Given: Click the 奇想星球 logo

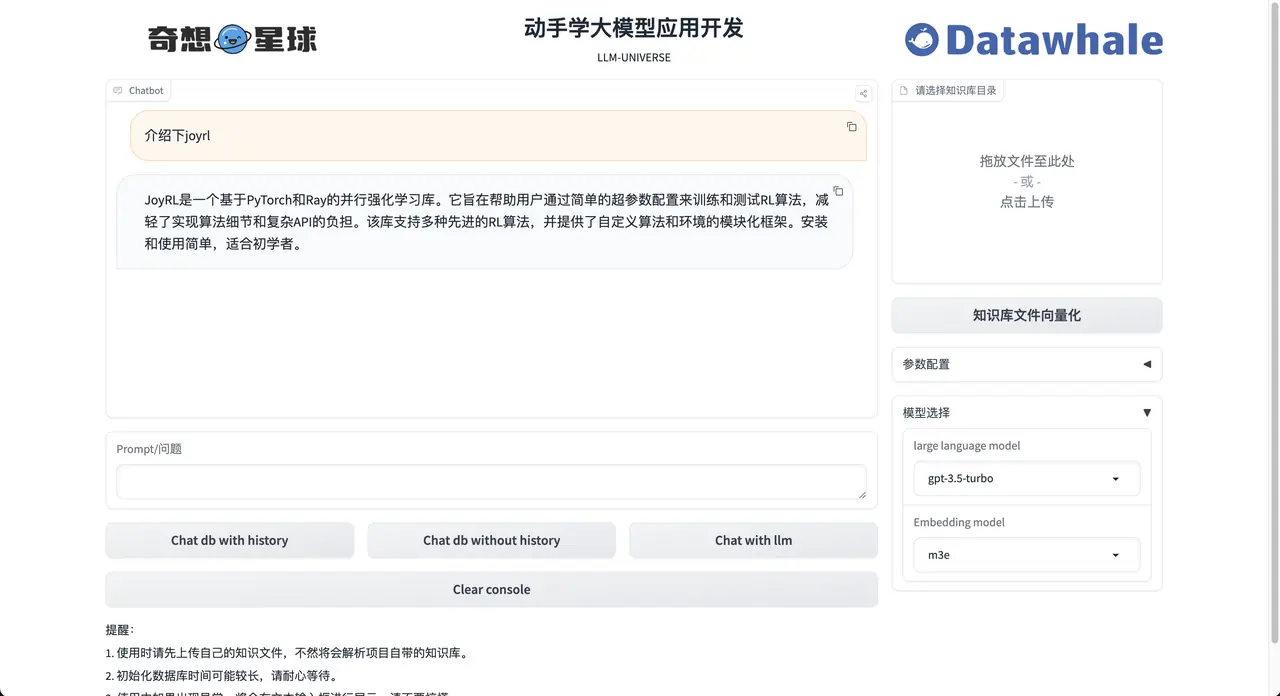Looking at the screenshot, I should 232,38.
